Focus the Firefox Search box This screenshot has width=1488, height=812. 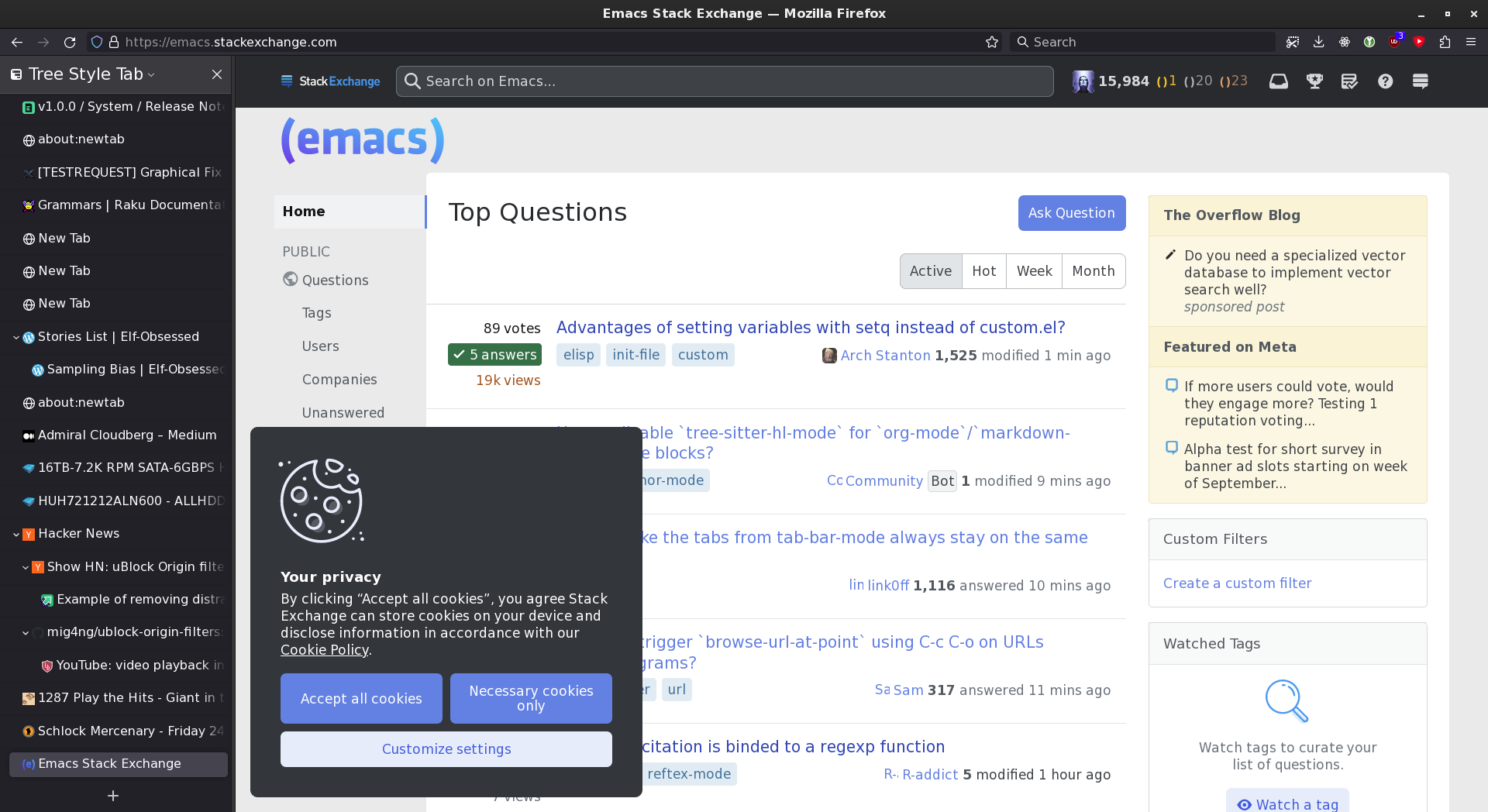1142,42
